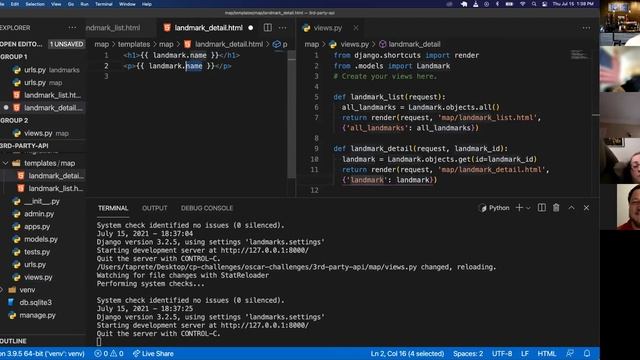Open the Terminal menu
640x360 pixels.
(x=104, y=4)
